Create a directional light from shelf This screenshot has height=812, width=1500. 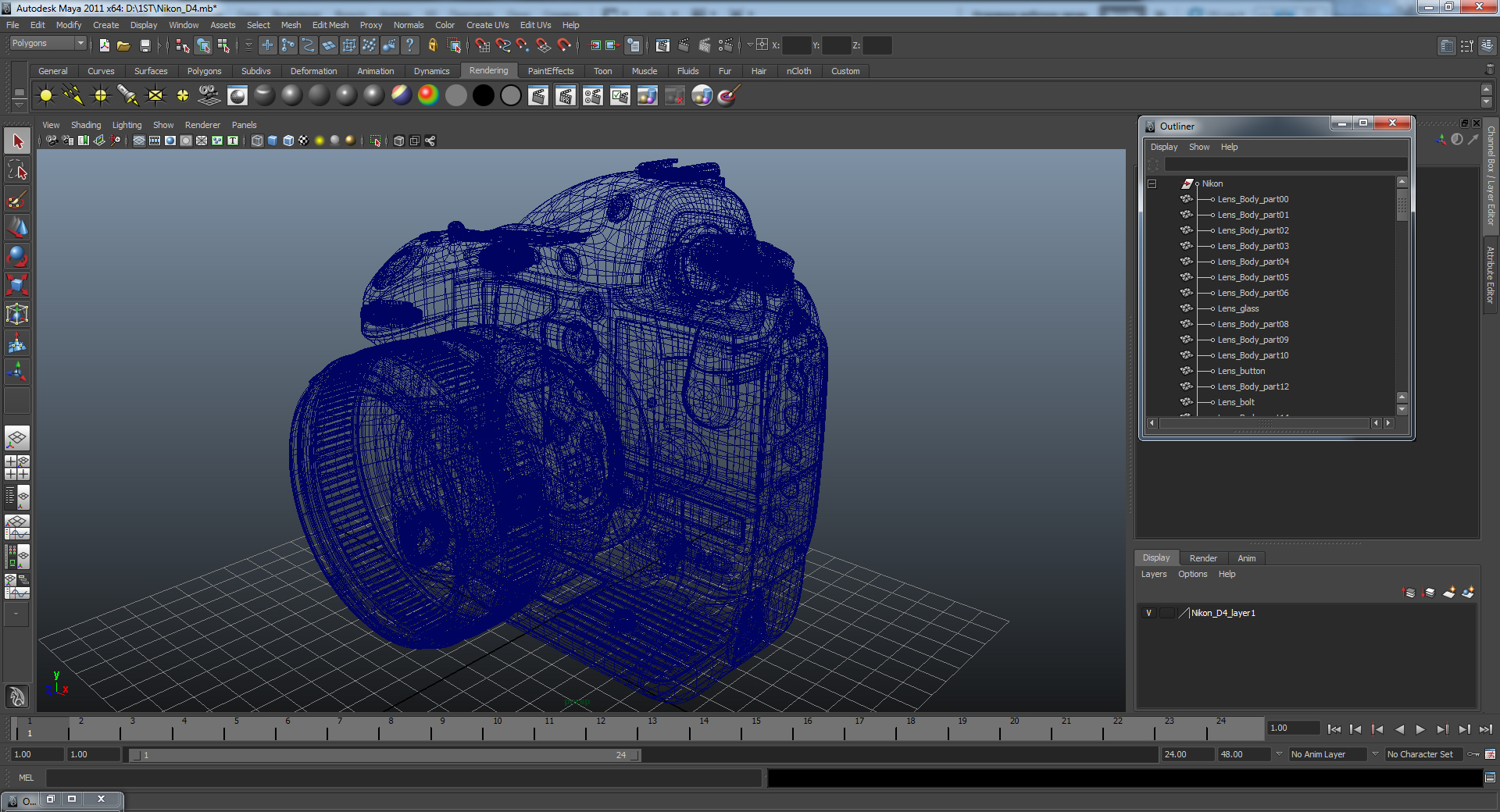pos(73,95)
